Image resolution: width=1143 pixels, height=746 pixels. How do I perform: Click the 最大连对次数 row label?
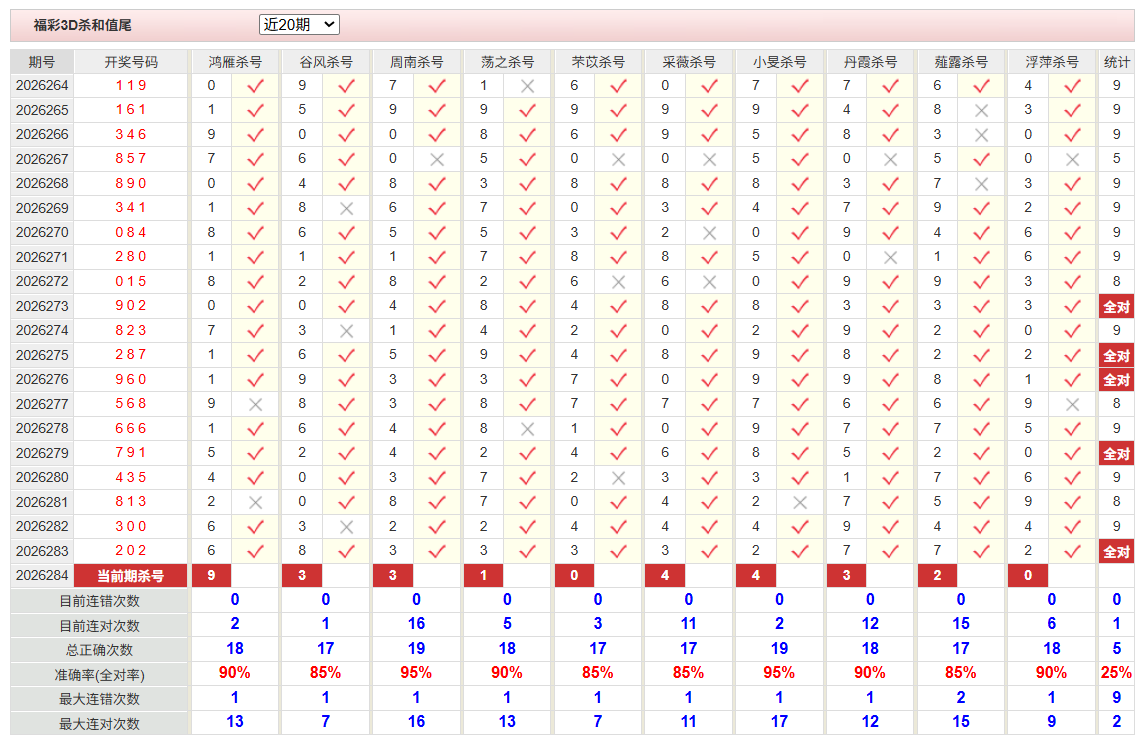[x=99, y=723]
